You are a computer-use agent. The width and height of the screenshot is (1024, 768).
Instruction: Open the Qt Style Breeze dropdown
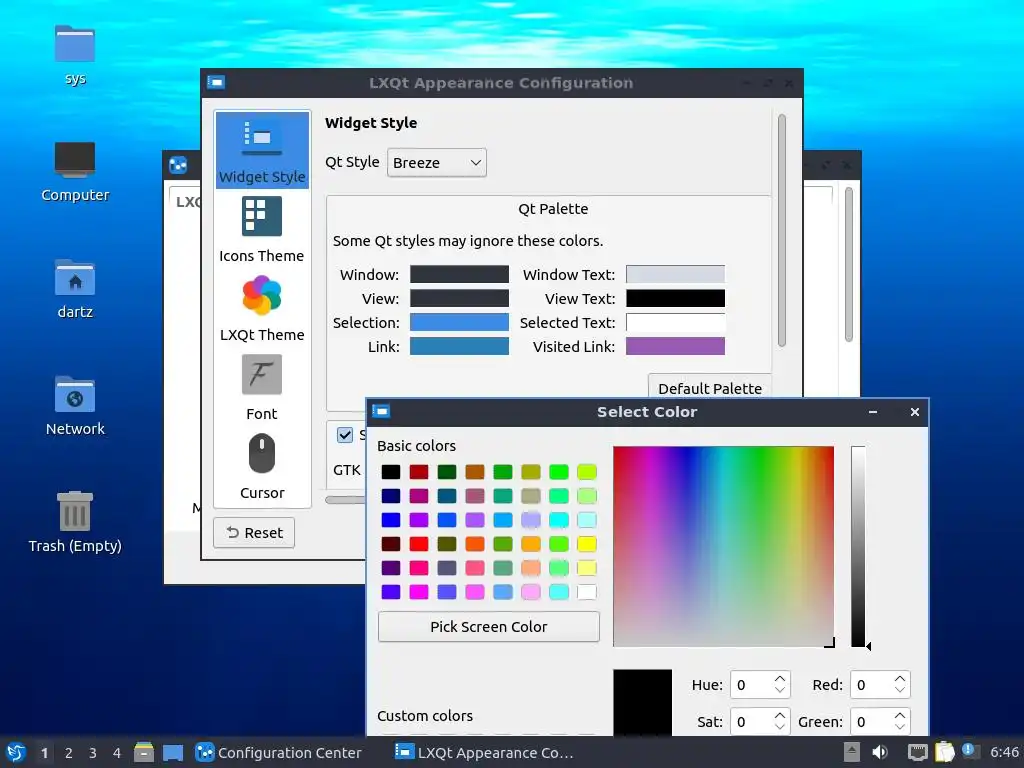(437, 163)
